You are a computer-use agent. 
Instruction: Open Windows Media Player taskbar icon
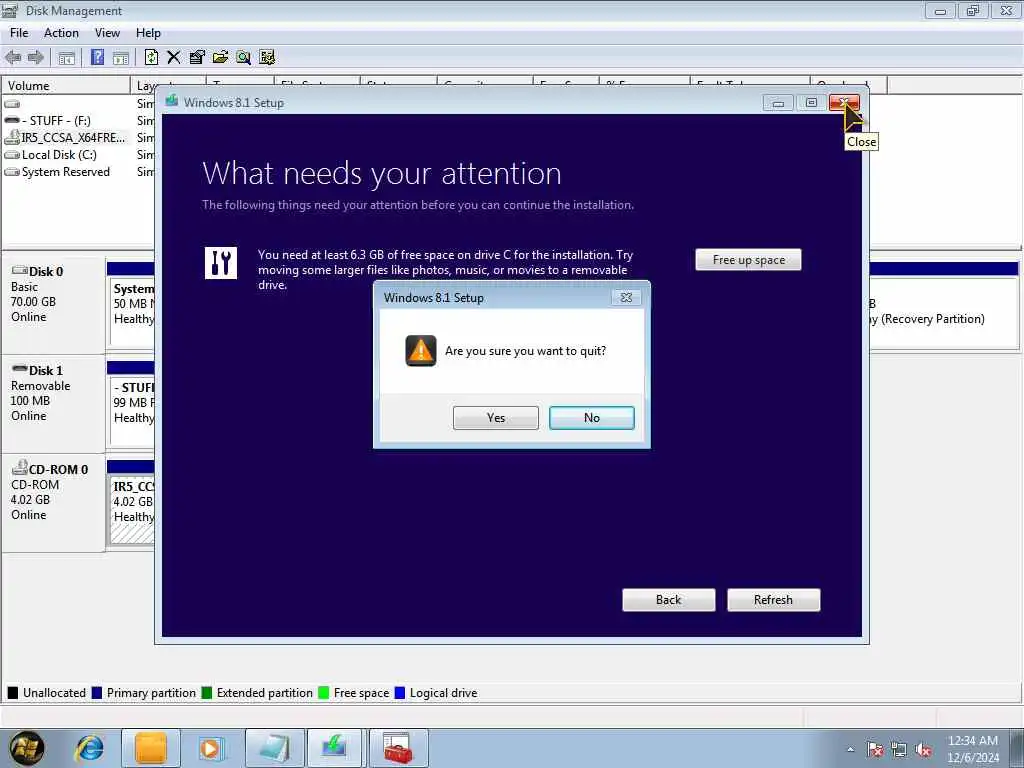(210, 748)
